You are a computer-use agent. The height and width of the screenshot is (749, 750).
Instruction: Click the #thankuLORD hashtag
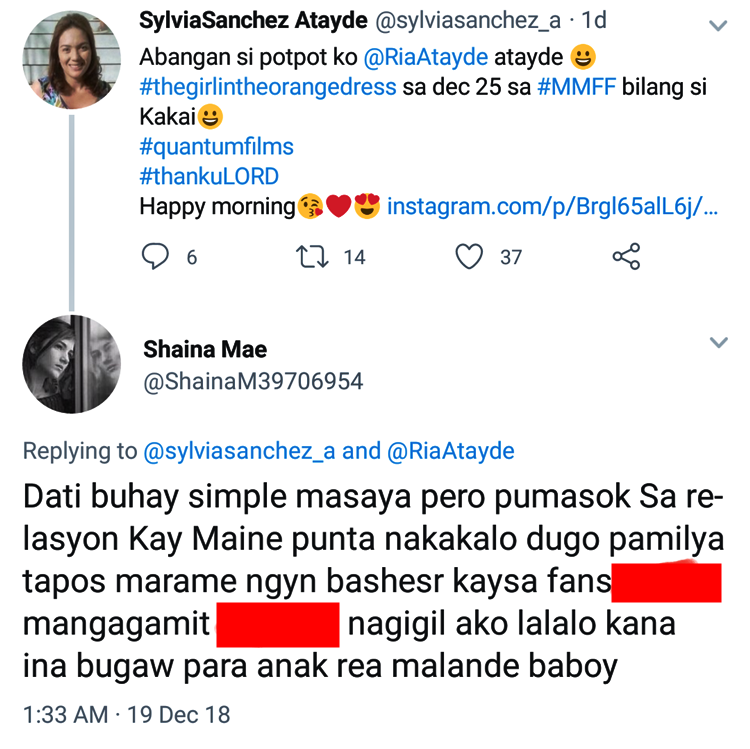[209, 177]
